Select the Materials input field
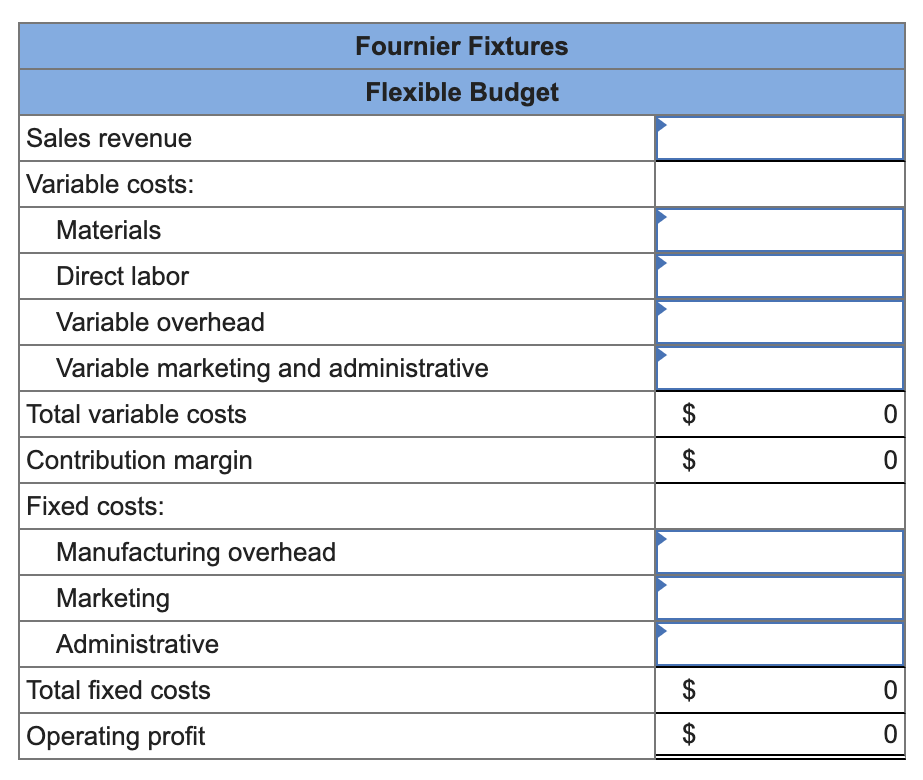923x780 pixels. pos(780,230)
